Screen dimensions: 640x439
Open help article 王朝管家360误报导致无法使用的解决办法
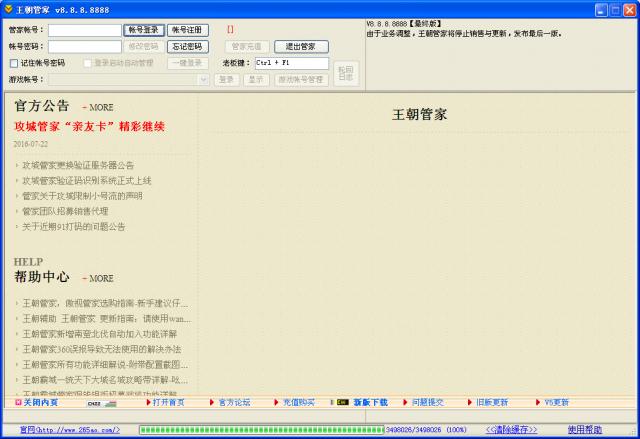(102, 349)
